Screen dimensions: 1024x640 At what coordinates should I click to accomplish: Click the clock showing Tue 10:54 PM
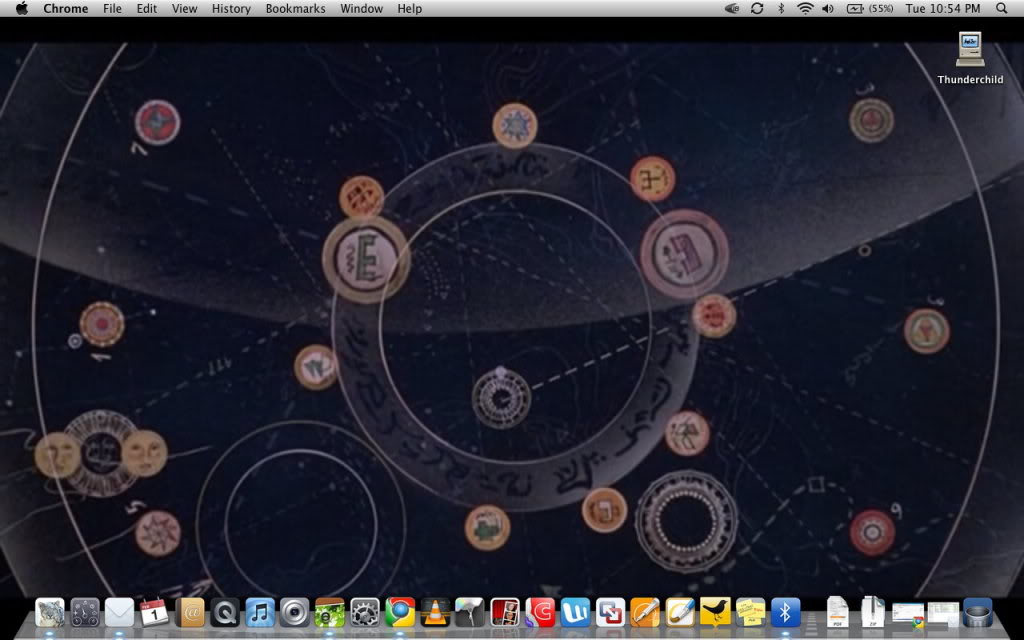942,8
